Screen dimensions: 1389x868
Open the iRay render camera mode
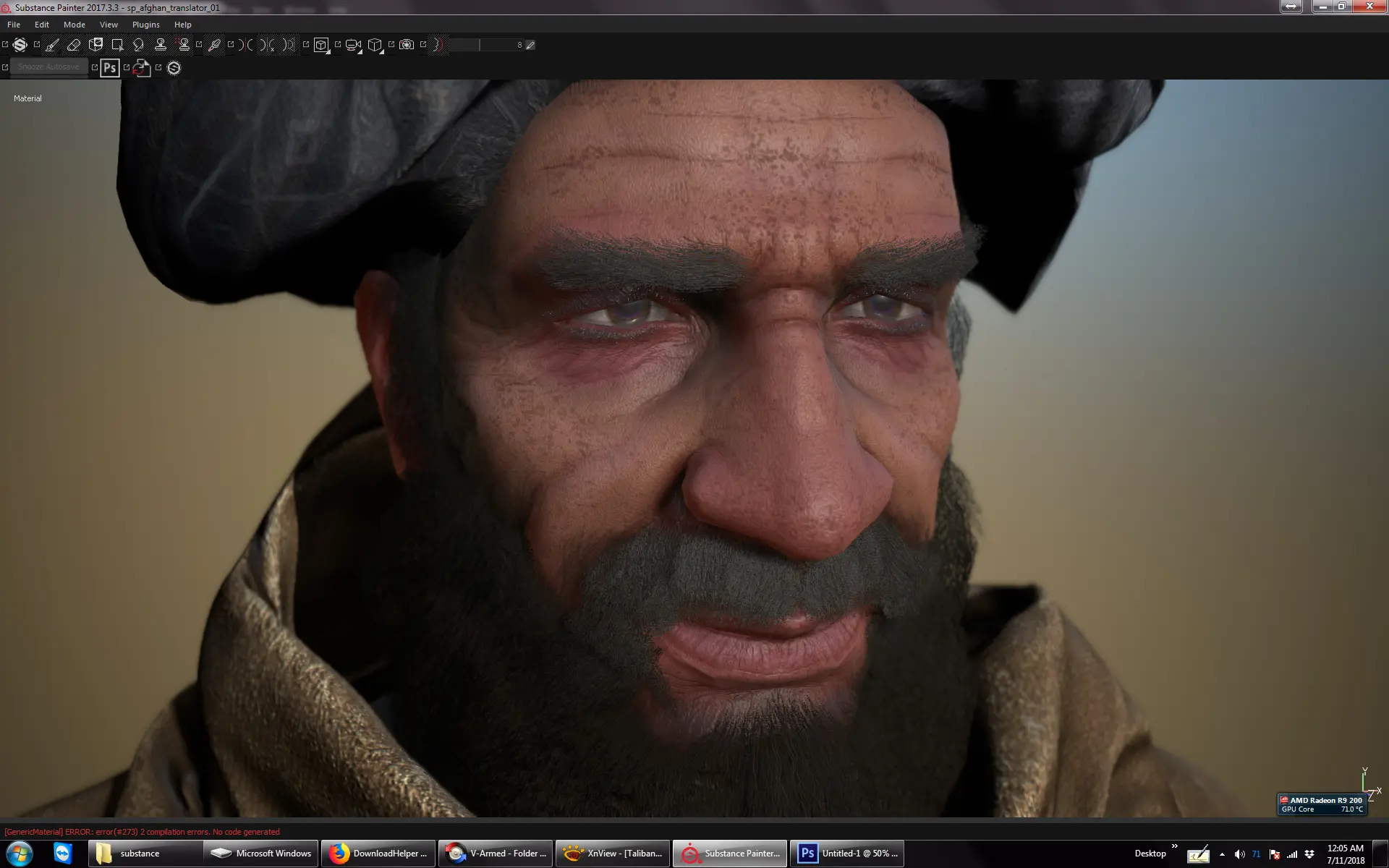point(407,45)
